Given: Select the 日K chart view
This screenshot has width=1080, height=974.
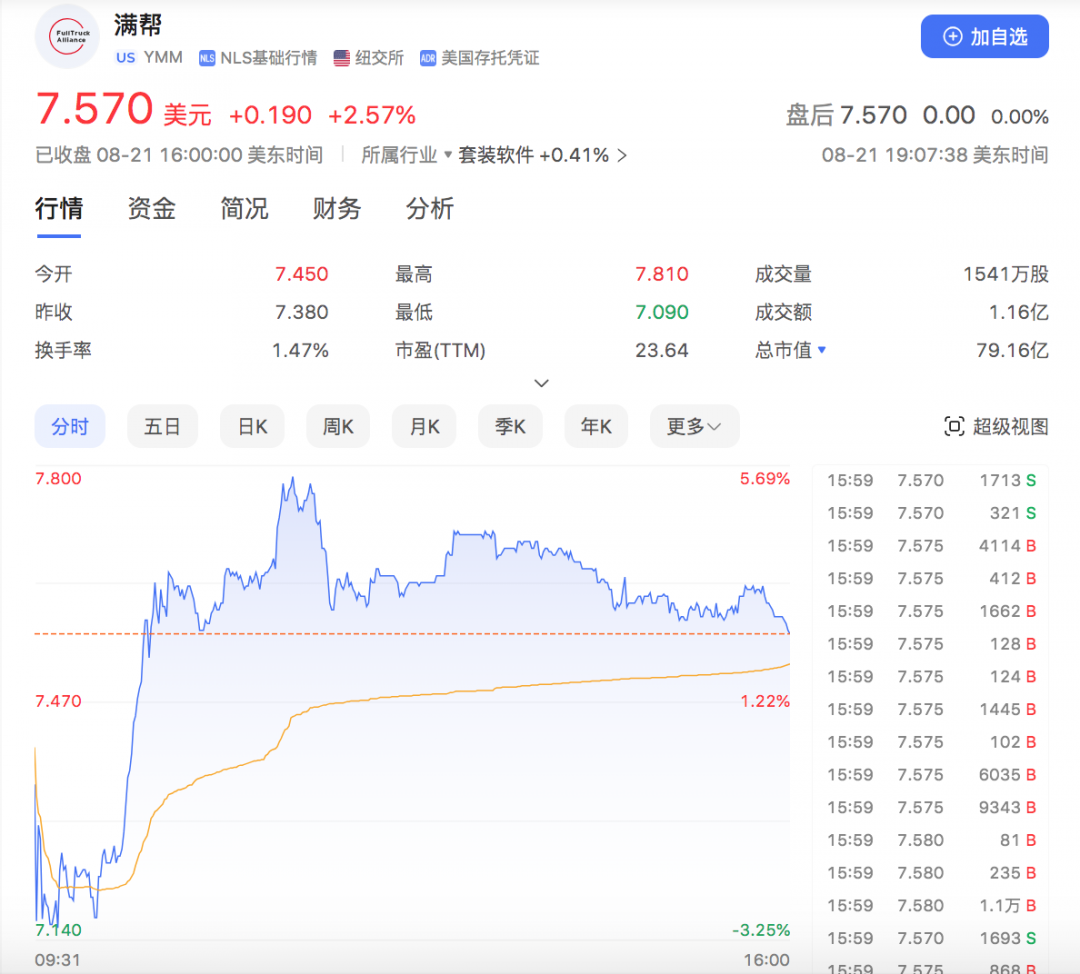Looking at the screenshot, I should coord(252,426).
